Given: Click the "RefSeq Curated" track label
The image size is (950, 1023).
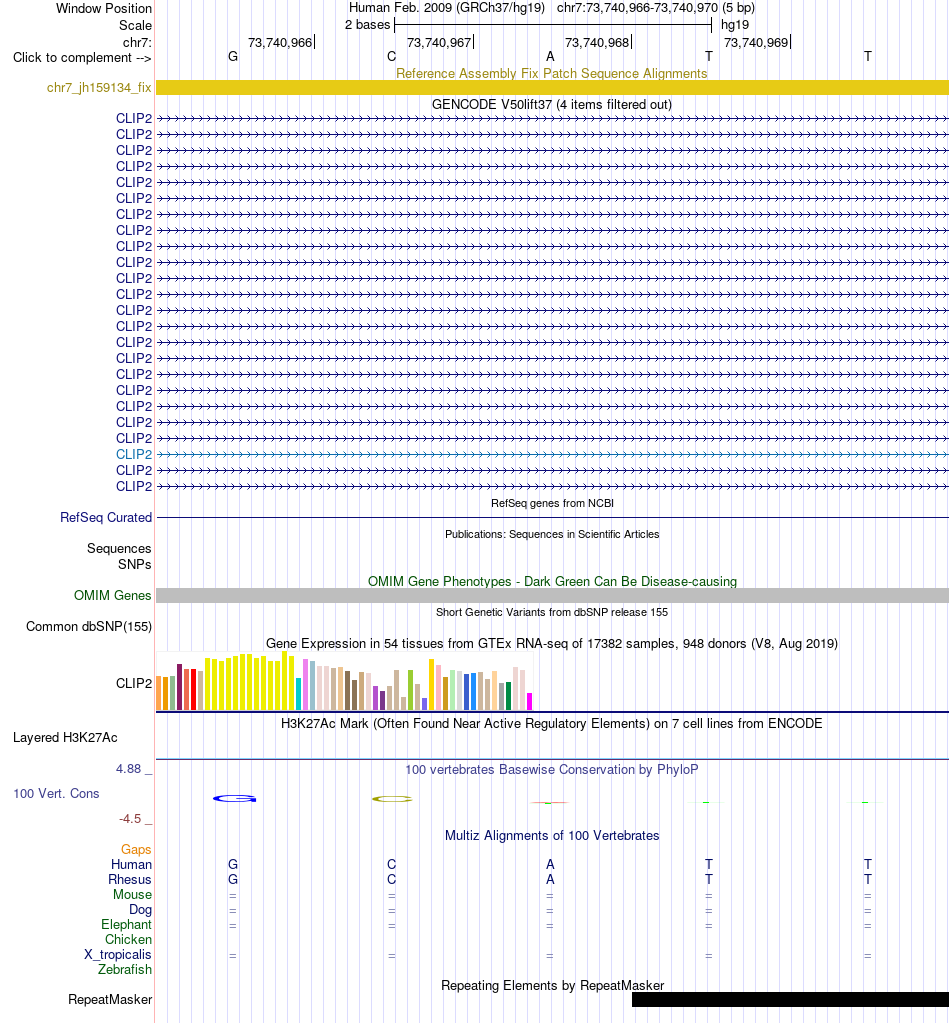Looking at the screenshot, I should click(106, 517).
